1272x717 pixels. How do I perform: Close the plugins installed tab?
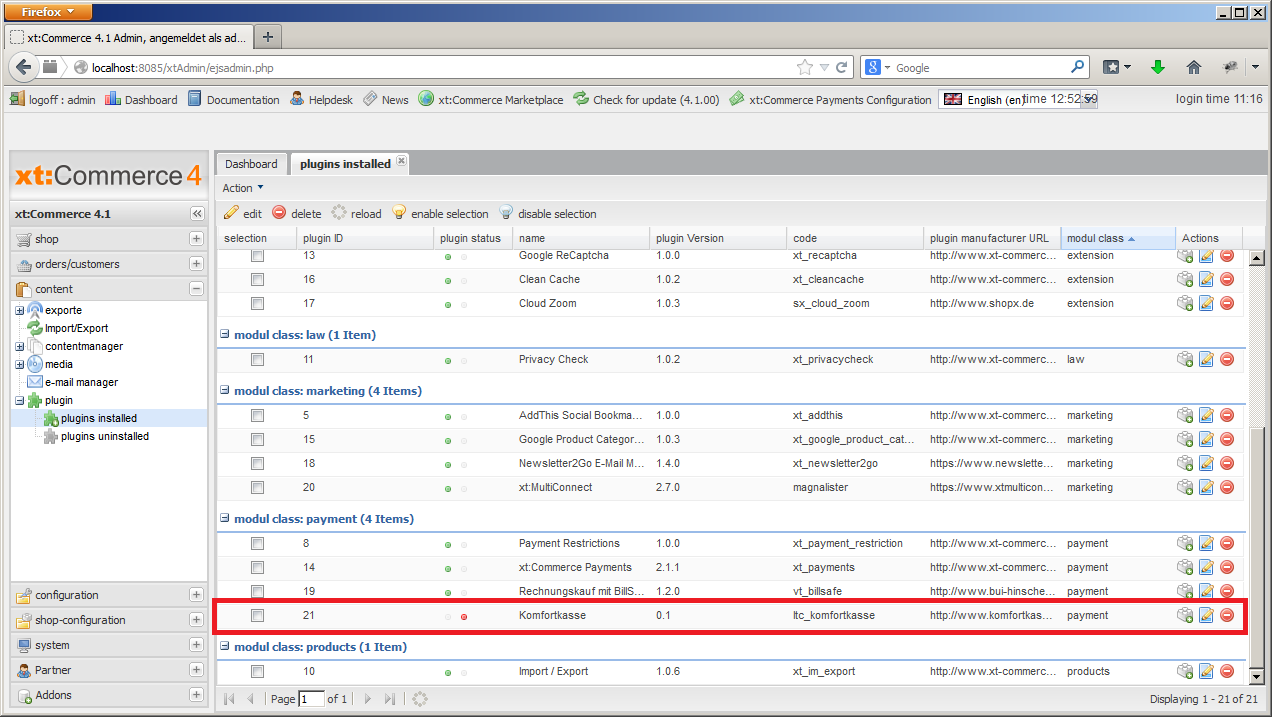[401, 160]
